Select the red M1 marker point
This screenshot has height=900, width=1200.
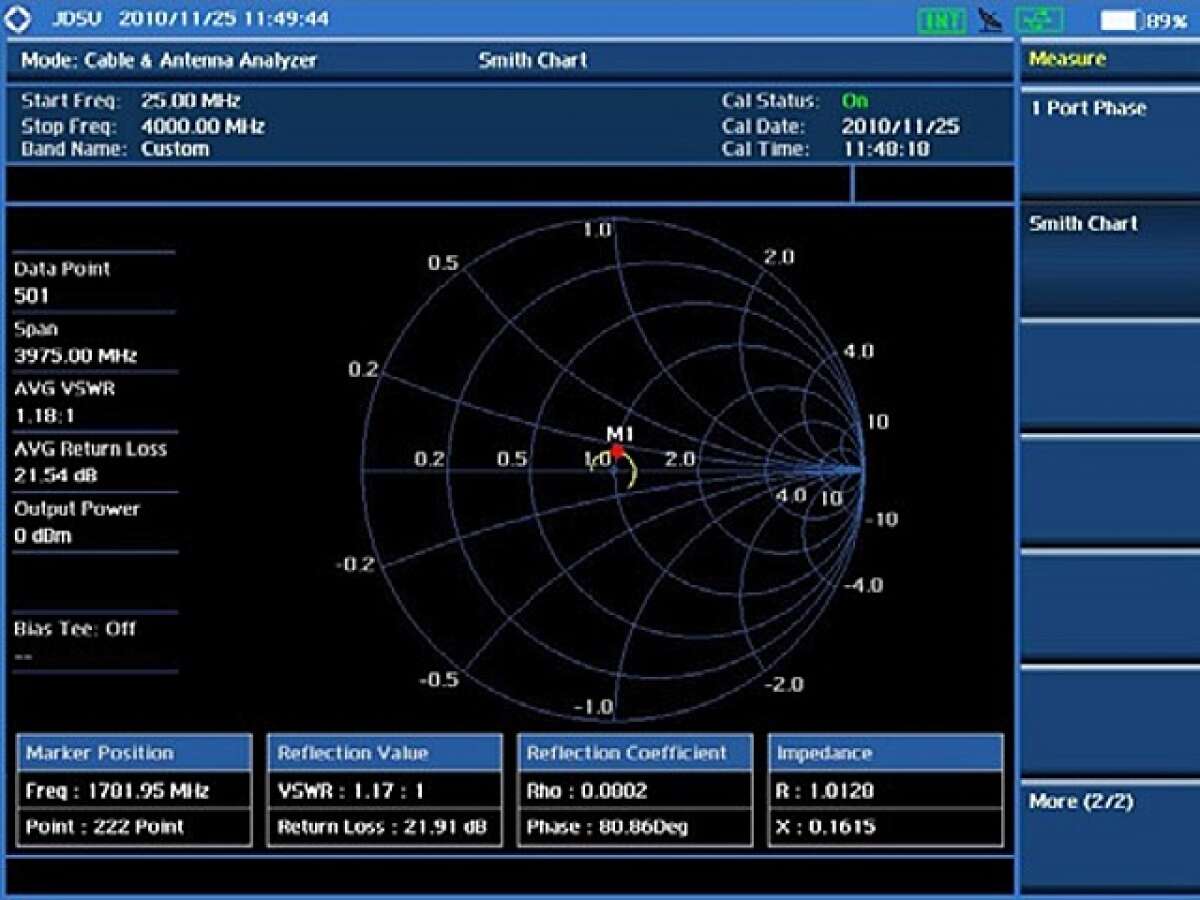coord(618,452)
